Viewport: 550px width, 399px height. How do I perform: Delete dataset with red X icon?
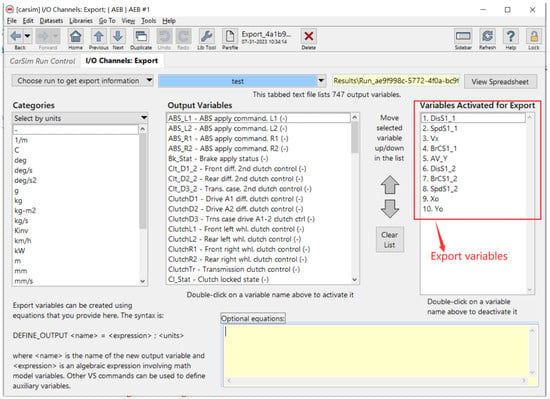(309, 36)
